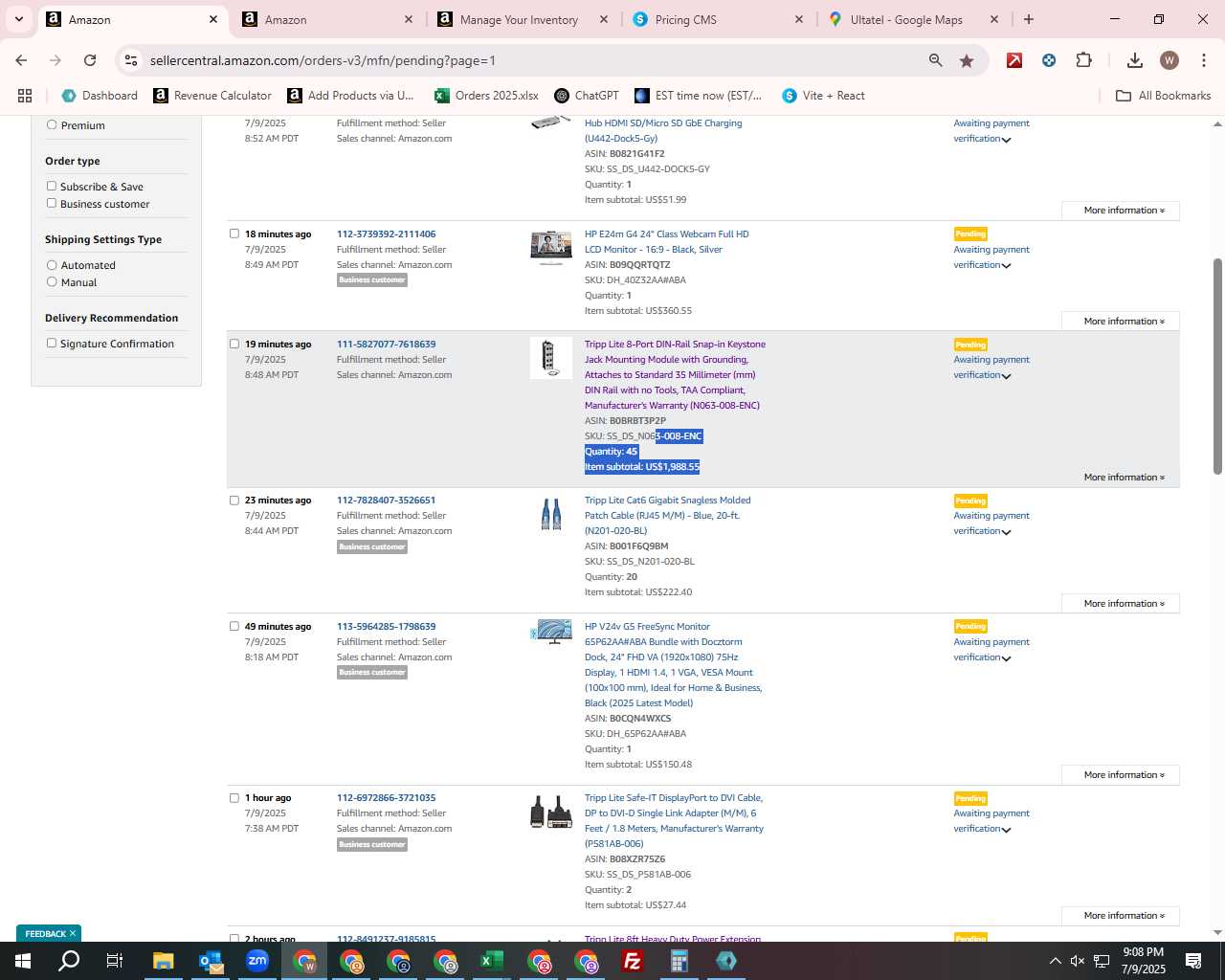Screen dimensions: 1225x980
Task: Open Windows Search on the taskbar
Action: tap(69, 961)
